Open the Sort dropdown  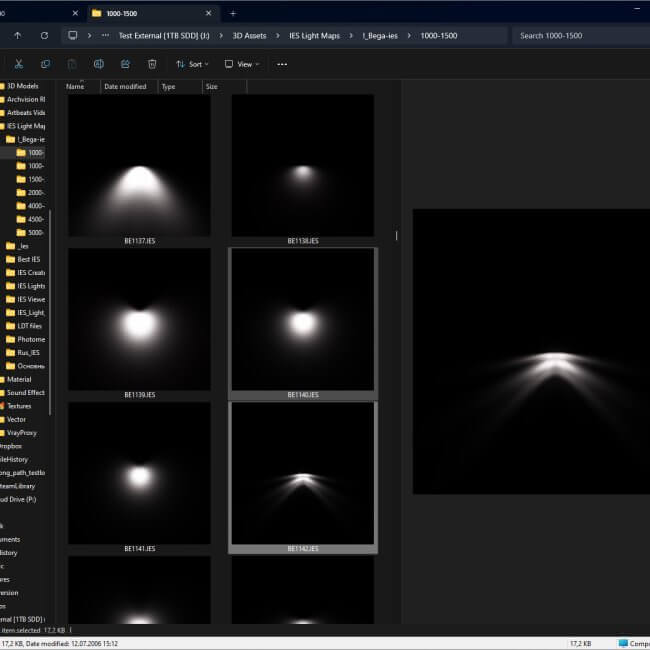[x=192, y=64]
